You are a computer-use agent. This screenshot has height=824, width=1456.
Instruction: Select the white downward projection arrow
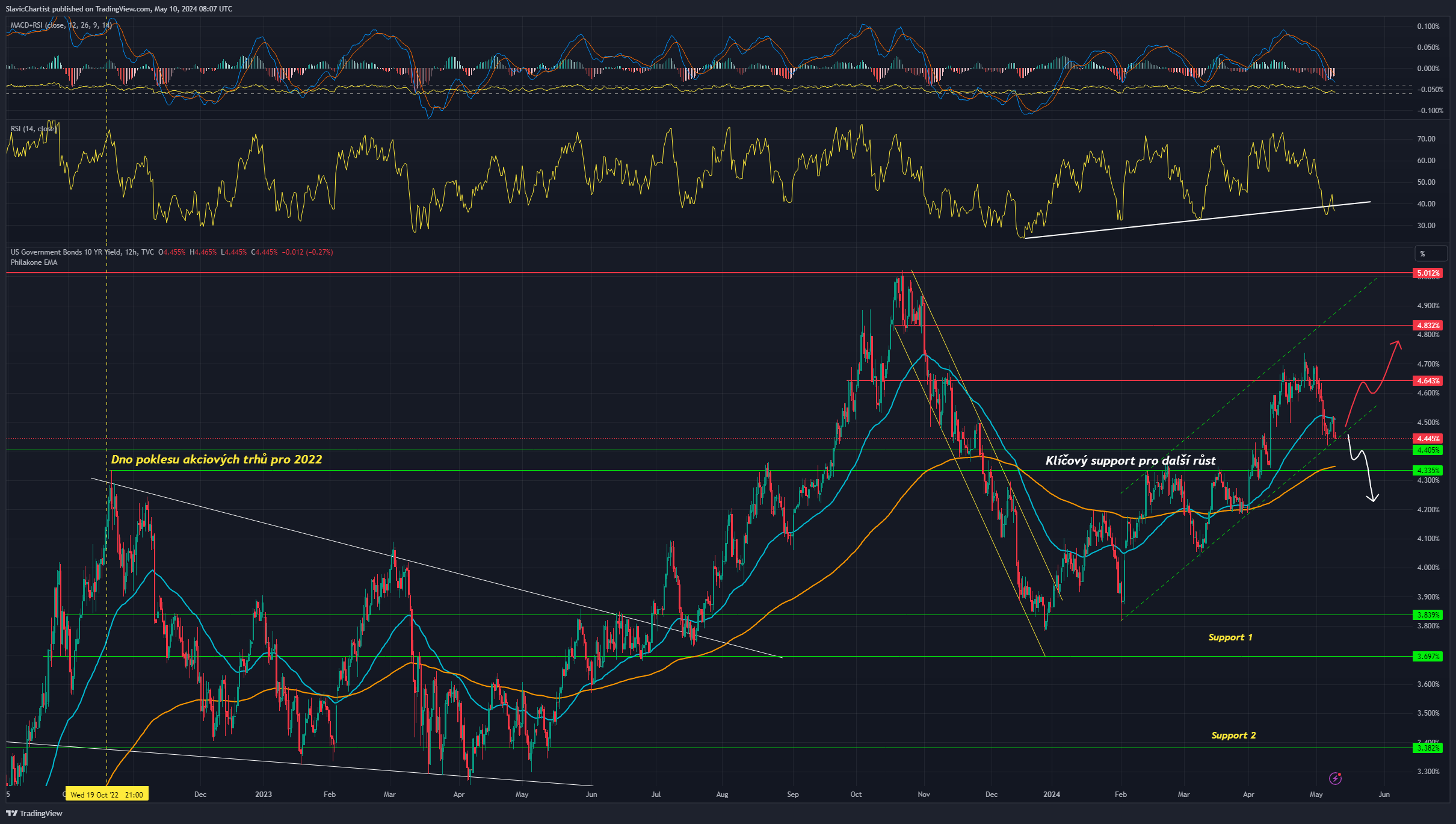pyautogui.click(x=1363, y=467)
